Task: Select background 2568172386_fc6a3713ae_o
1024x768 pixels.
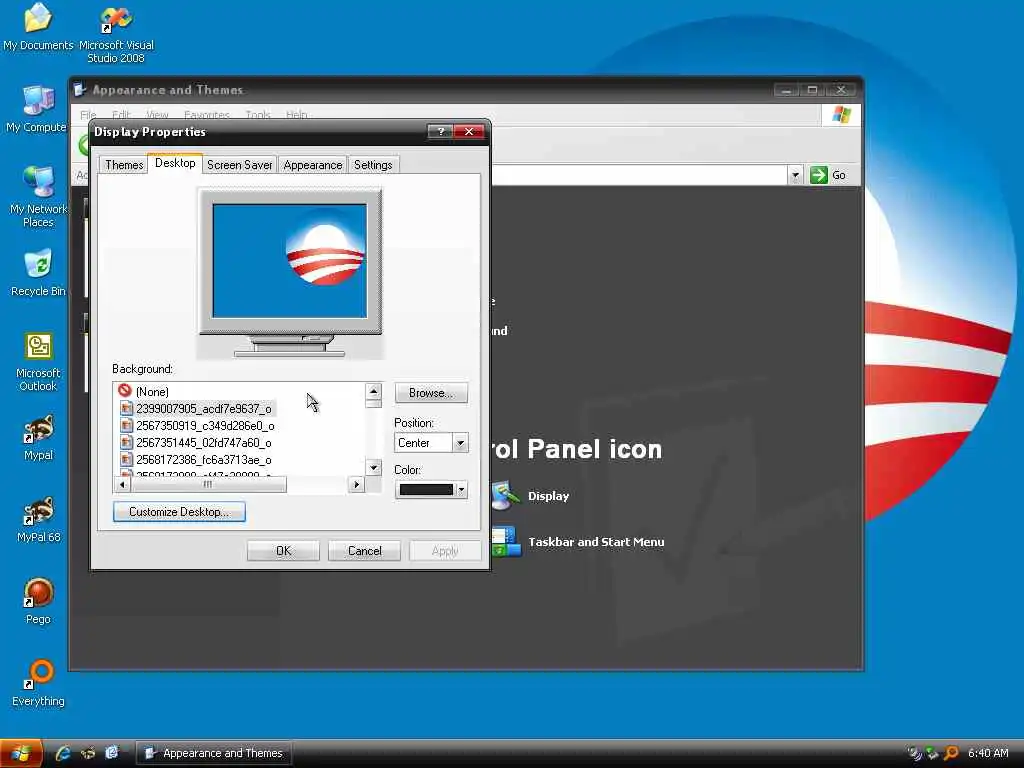Action: click(195, 459)
